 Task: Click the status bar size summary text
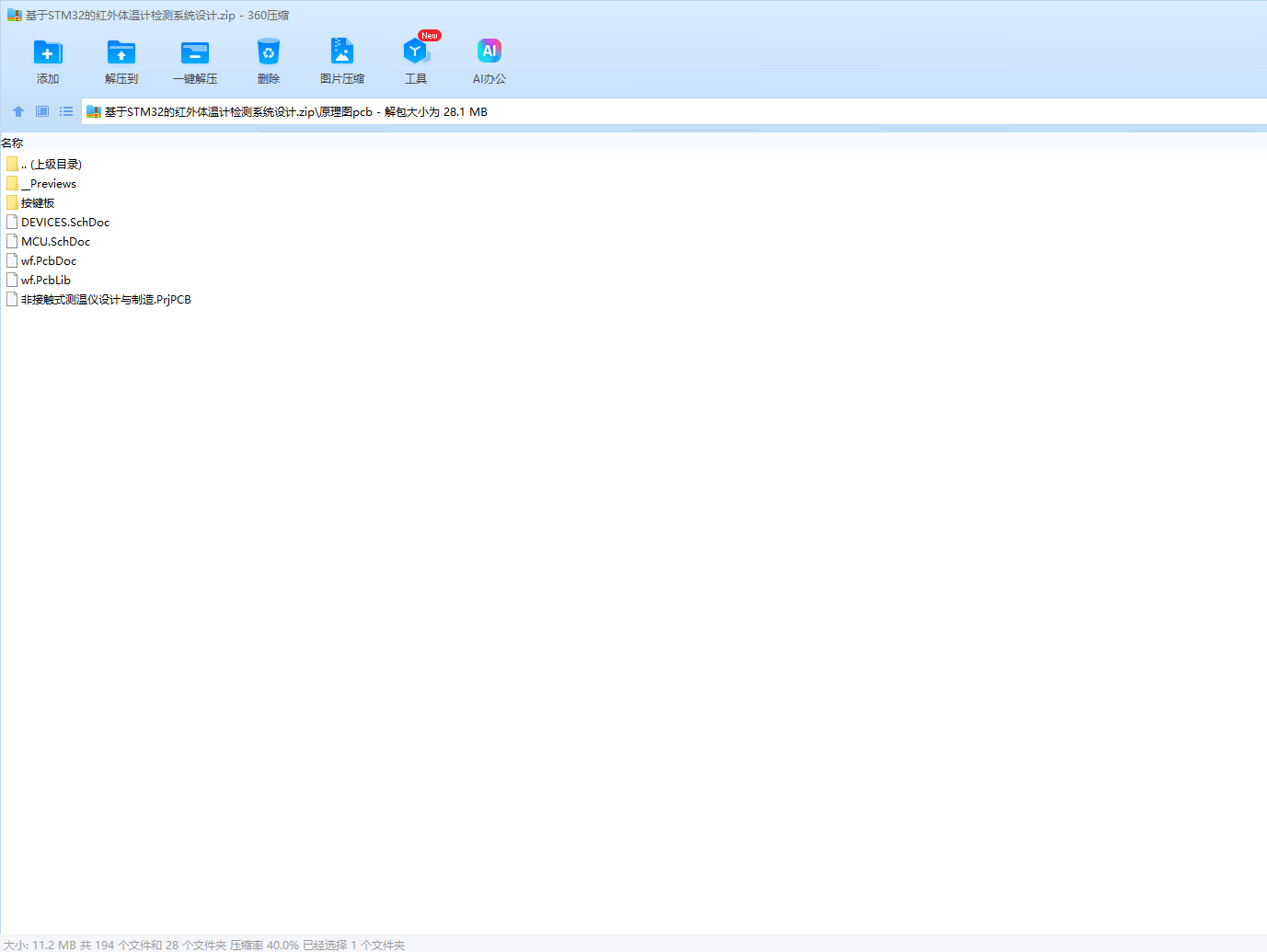[x=204, y=945]
